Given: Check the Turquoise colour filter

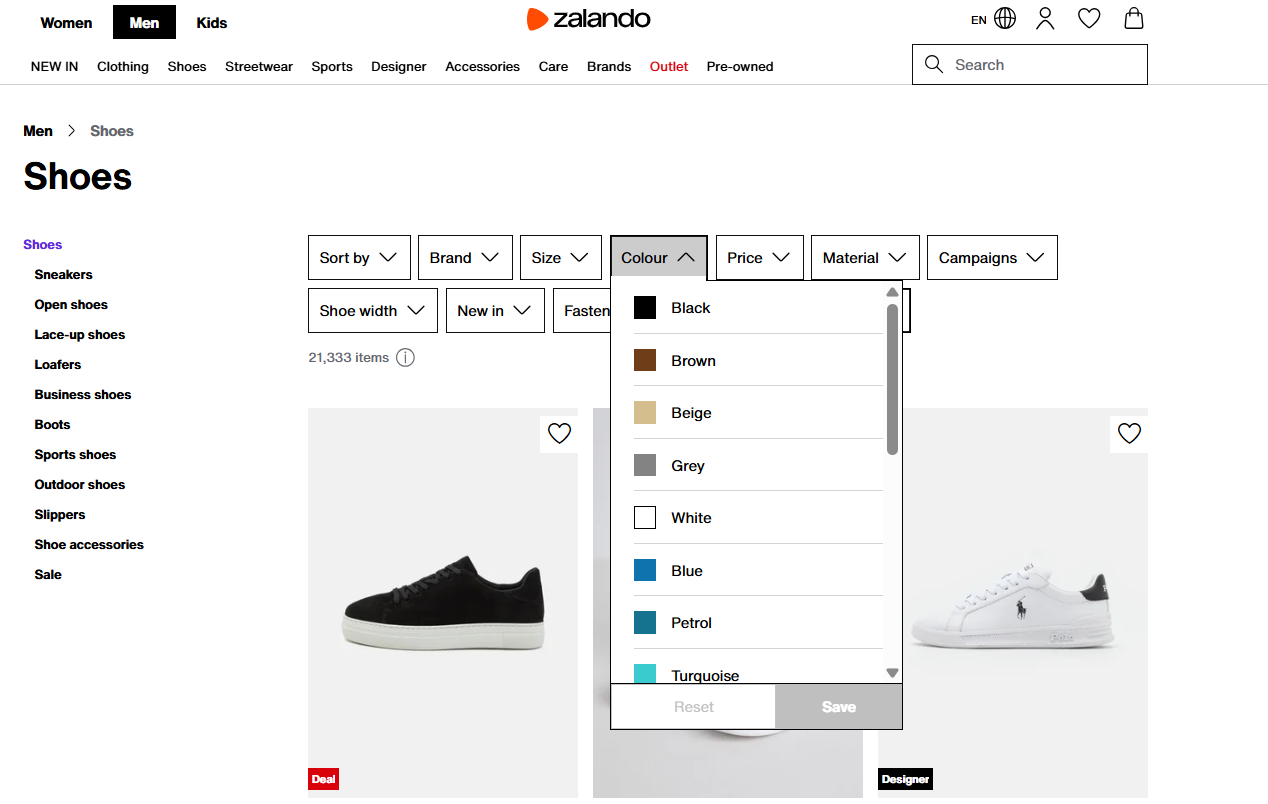Looking at the screenshot, I should tap(644, 673).
